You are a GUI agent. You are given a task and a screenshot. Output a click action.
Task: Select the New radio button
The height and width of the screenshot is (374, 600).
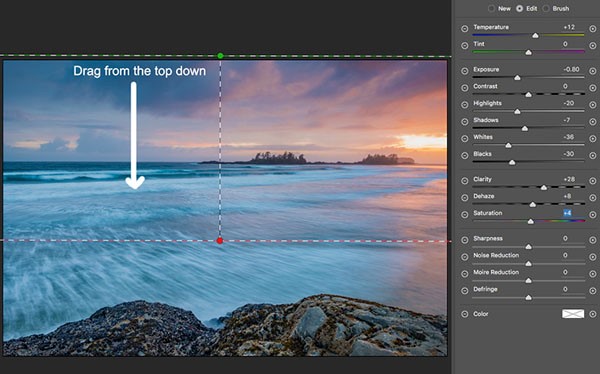pyautogui.click(x=491, y=8)
